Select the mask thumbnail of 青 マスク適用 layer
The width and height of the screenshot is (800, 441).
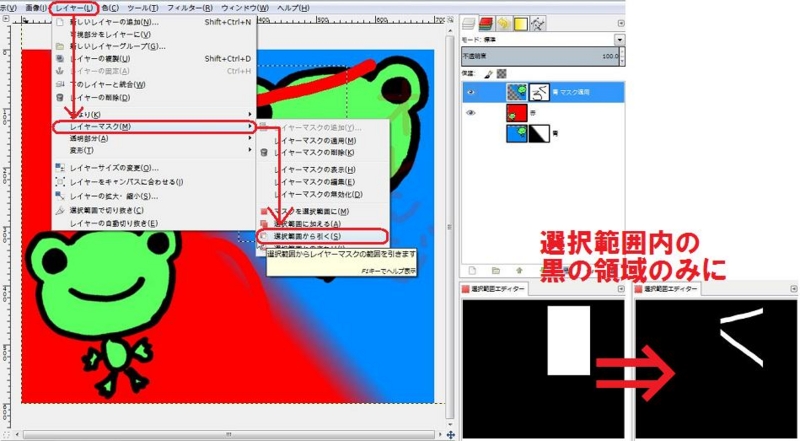539,92
